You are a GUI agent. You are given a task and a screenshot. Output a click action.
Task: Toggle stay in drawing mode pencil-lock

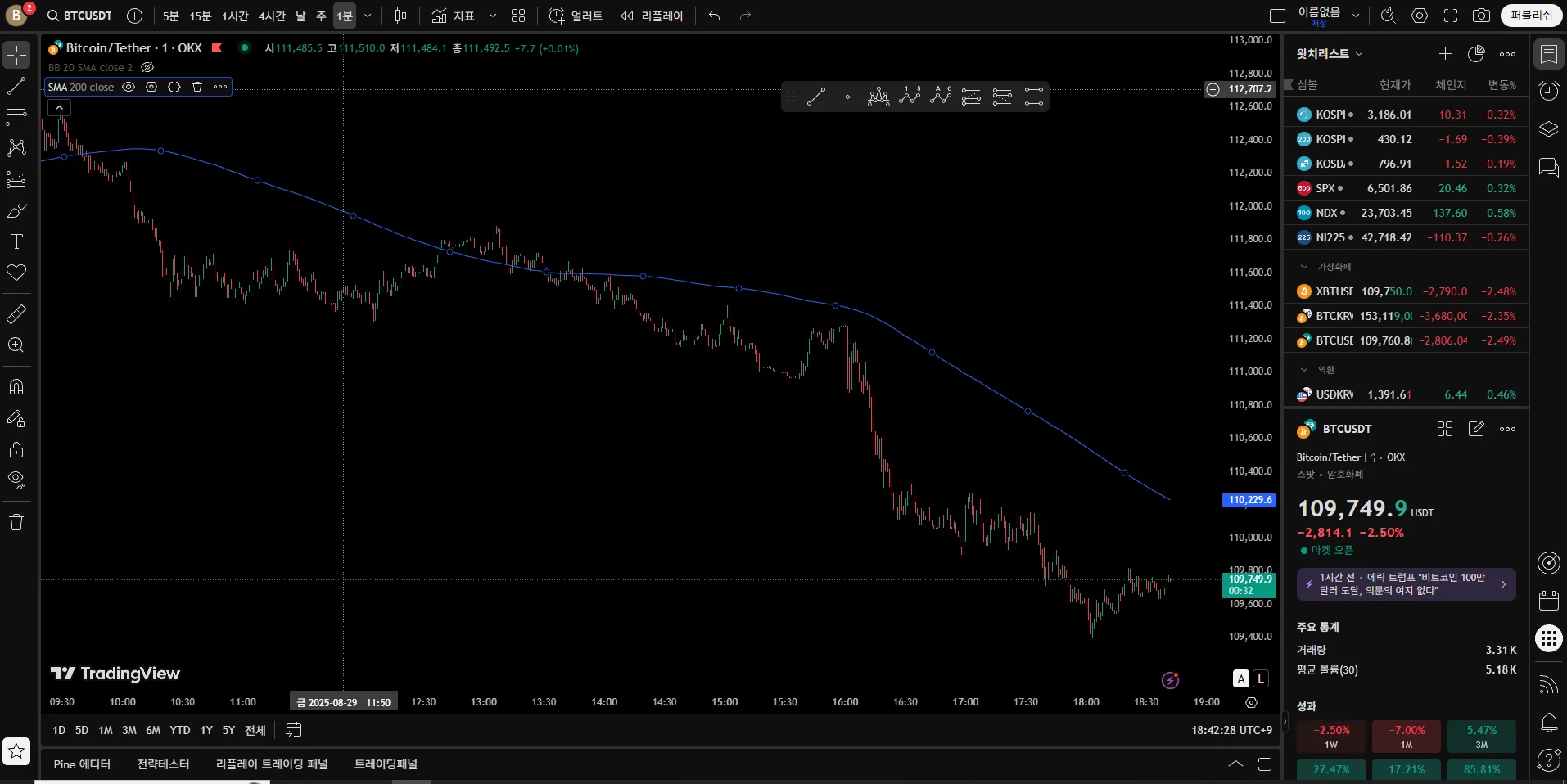tap(16, 418)
